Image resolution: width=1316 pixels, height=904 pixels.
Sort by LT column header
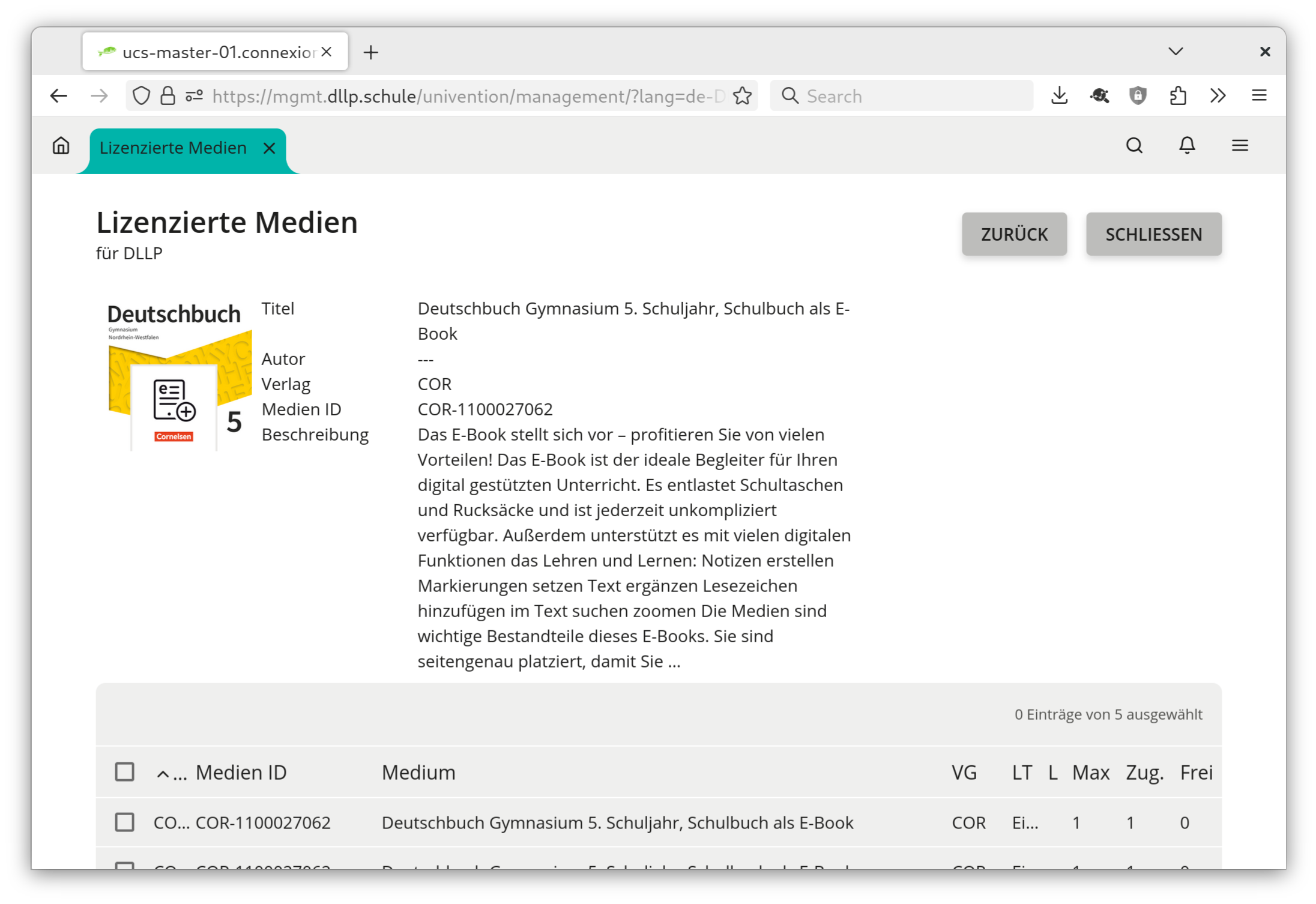(1022, 773)
